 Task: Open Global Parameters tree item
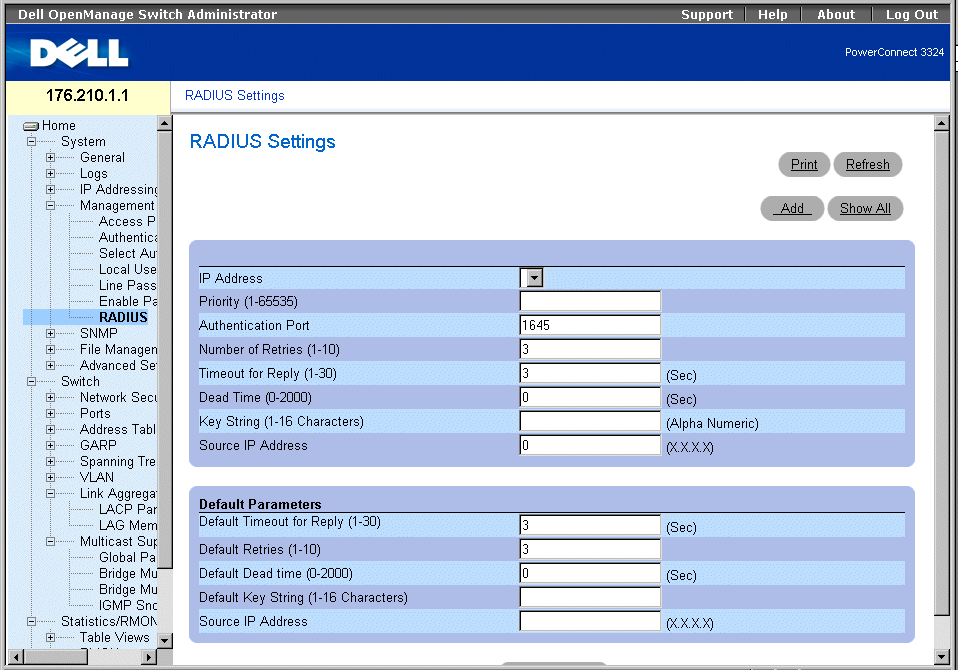pyautogui.click(x=127, y=558)
